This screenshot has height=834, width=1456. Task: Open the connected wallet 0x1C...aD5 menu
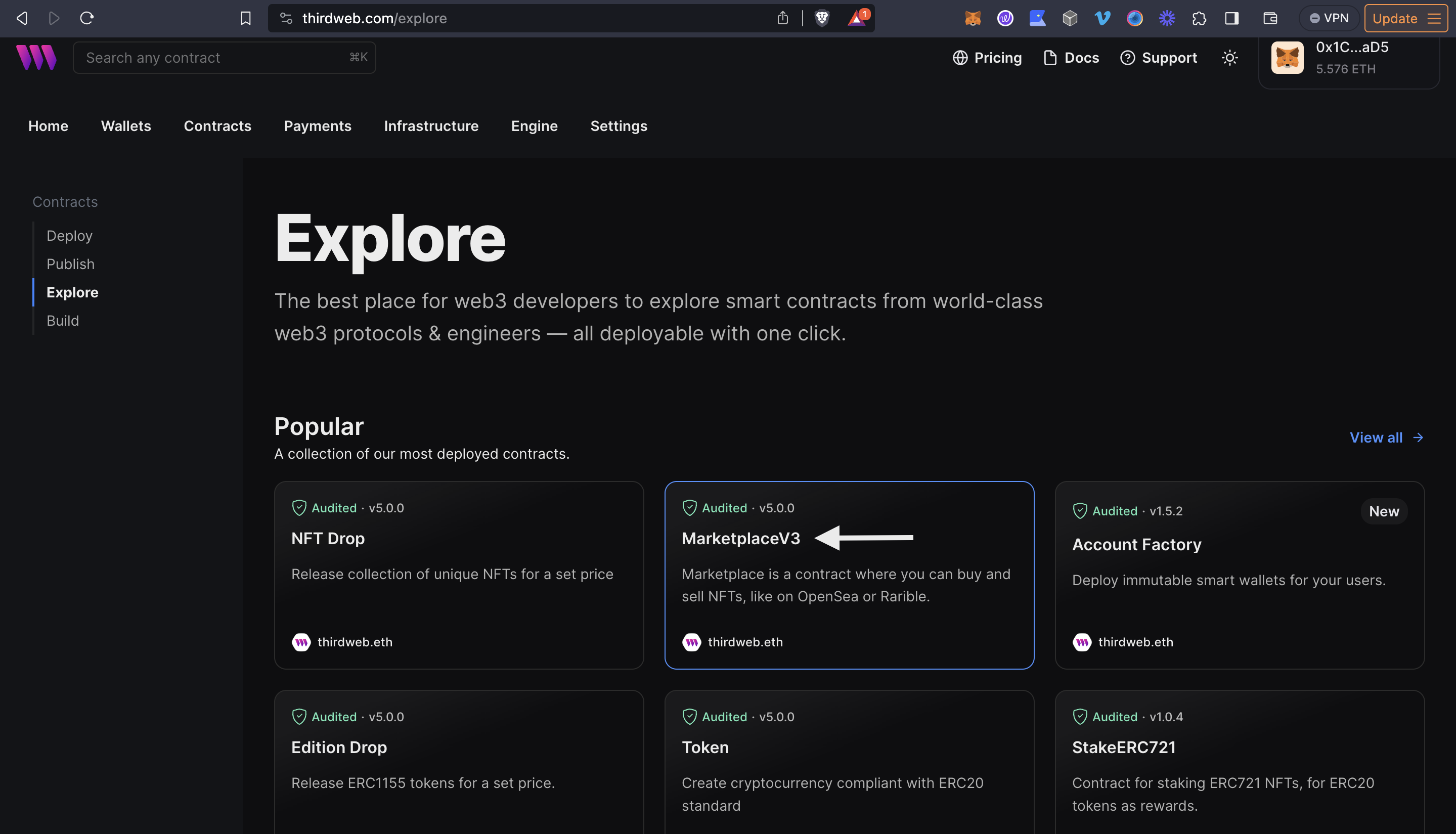(1348, 58)
